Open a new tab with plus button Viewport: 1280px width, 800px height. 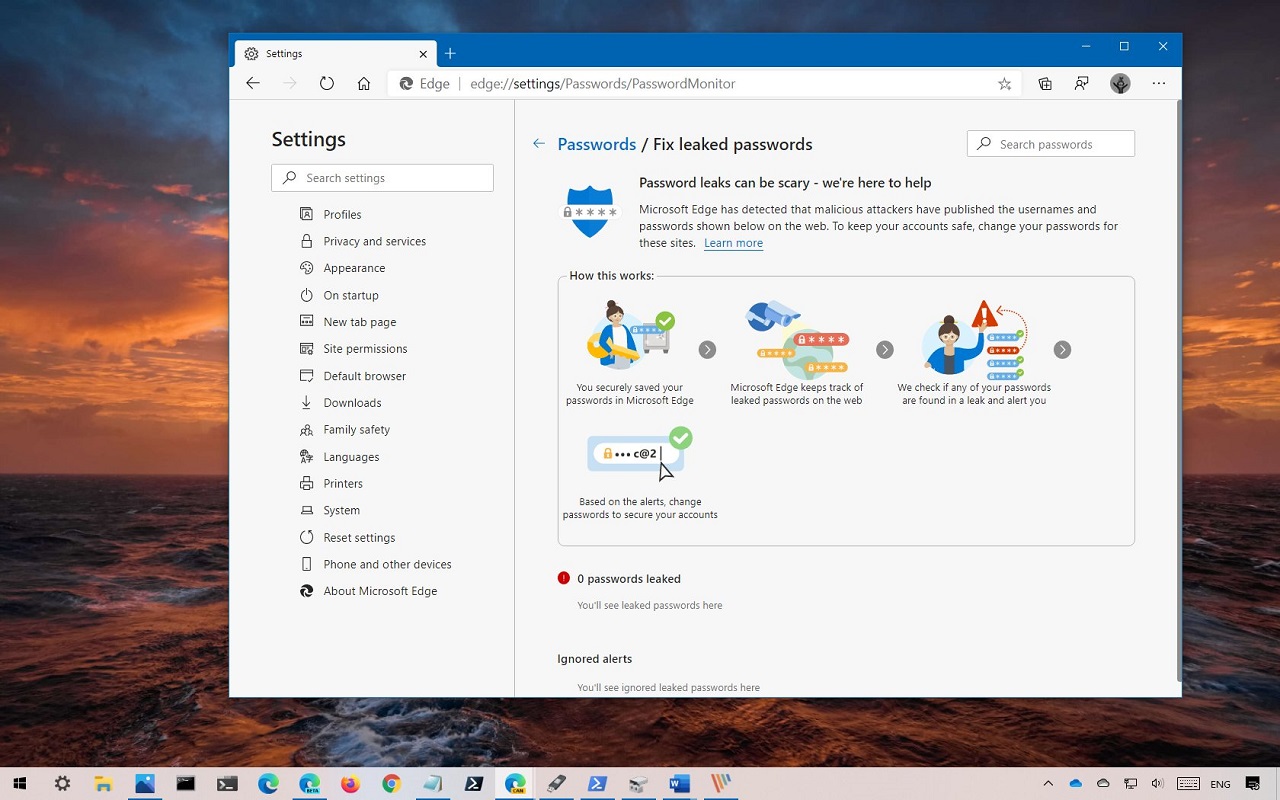tap(450, 54)
